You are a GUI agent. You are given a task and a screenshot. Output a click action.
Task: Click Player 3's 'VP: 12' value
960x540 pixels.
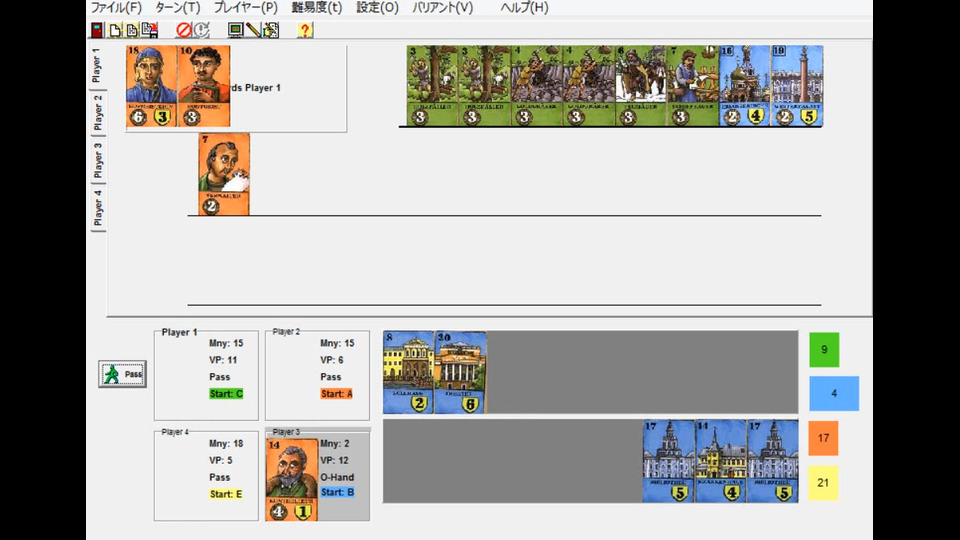[334, 460]
